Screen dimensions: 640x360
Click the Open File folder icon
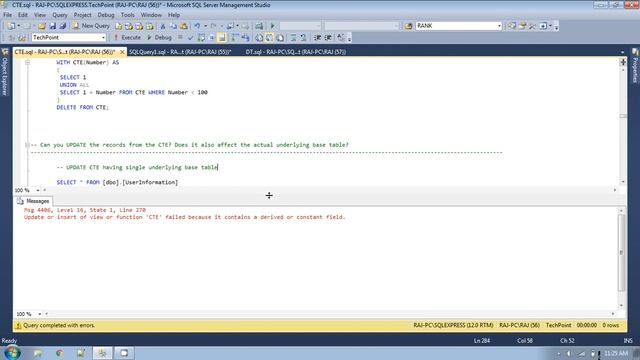pyautogui.click(x=42, y=26)
